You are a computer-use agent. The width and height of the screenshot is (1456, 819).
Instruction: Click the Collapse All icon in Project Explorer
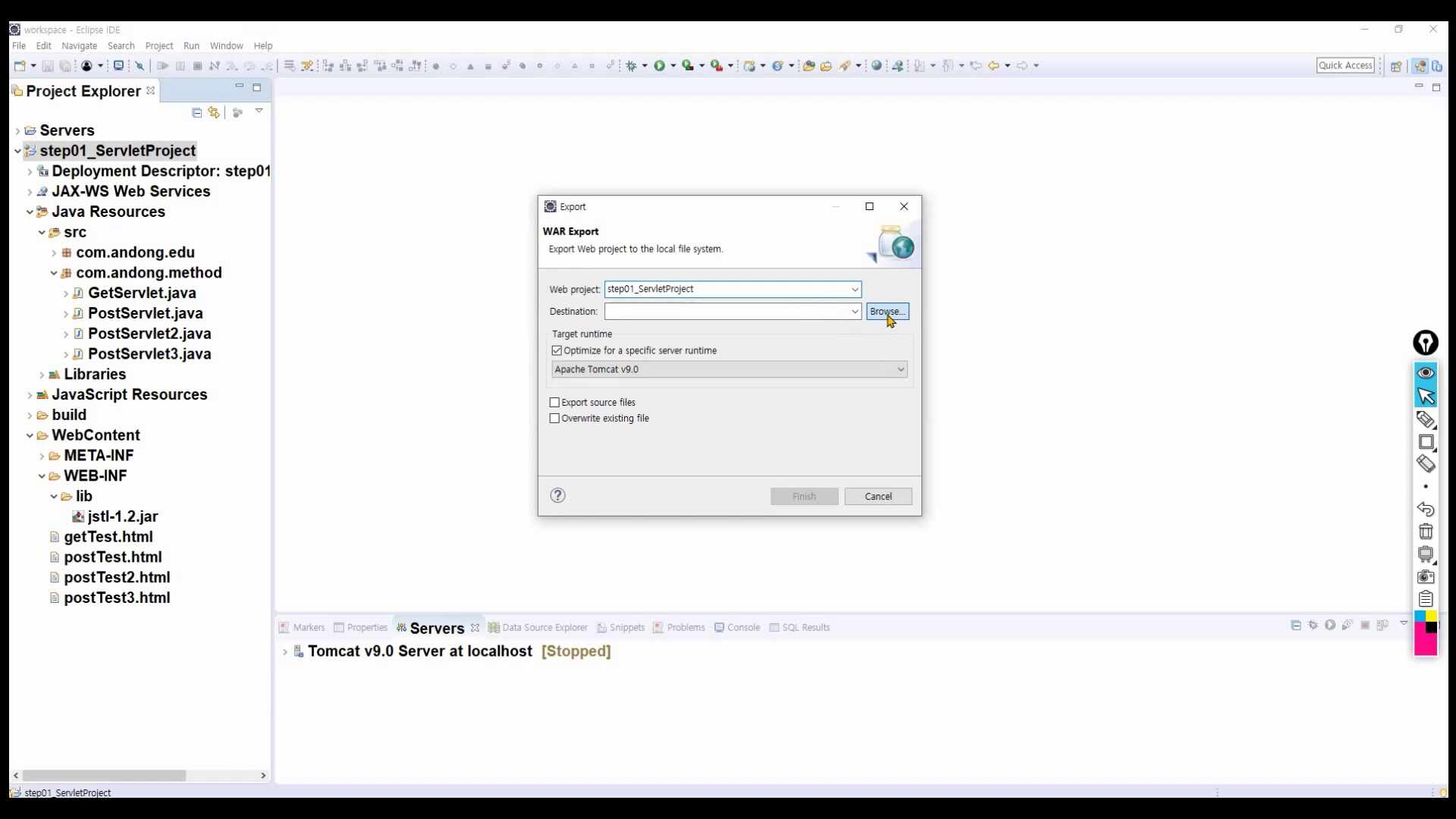point(197,112)
